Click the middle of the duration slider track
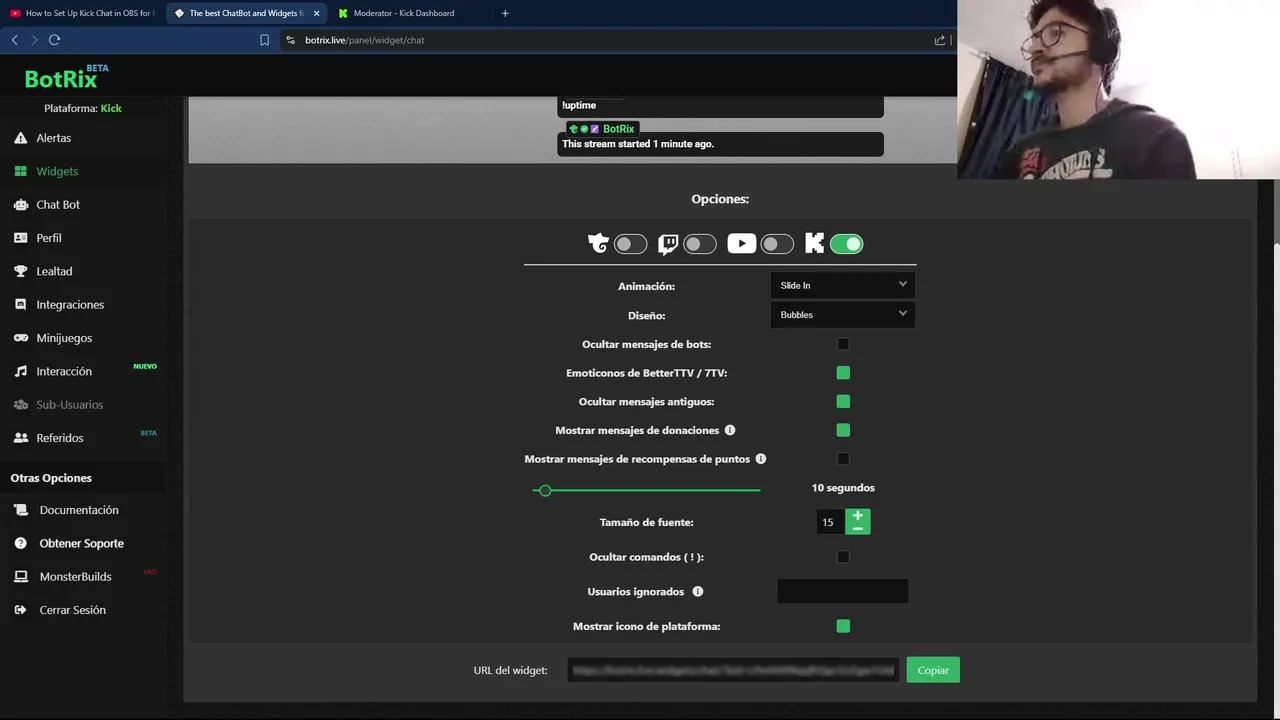Viewport: 1280px width, 720px height. pos(647,490)
